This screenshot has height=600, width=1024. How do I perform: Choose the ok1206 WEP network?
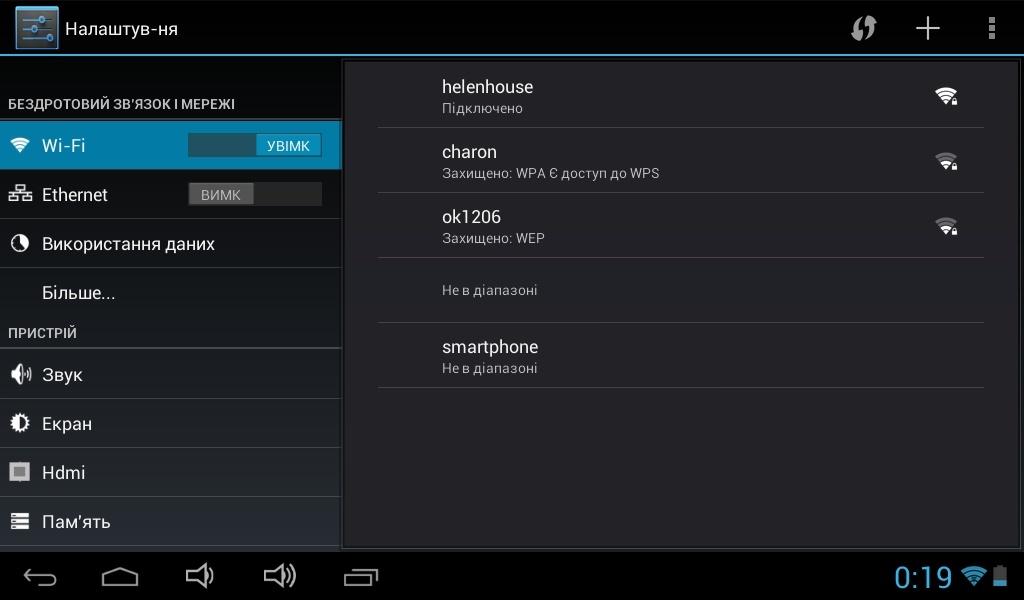680,226
